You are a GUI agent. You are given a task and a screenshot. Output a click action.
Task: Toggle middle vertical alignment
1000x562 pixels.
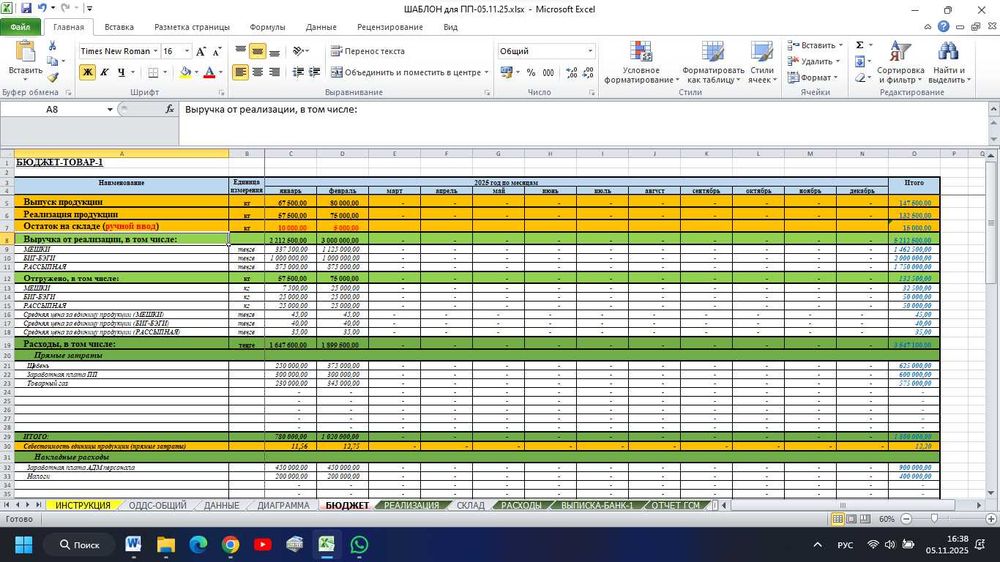257,51
